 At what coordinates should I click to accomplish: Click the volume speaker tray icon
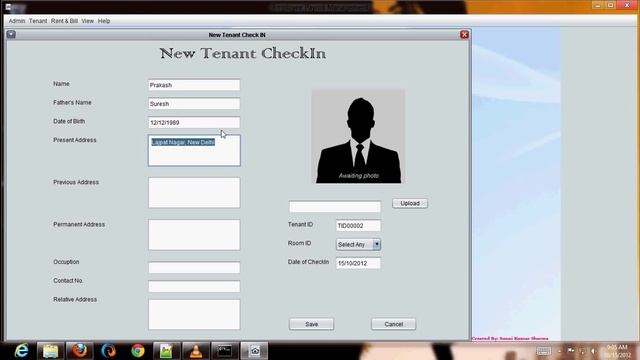pos(593,351)
